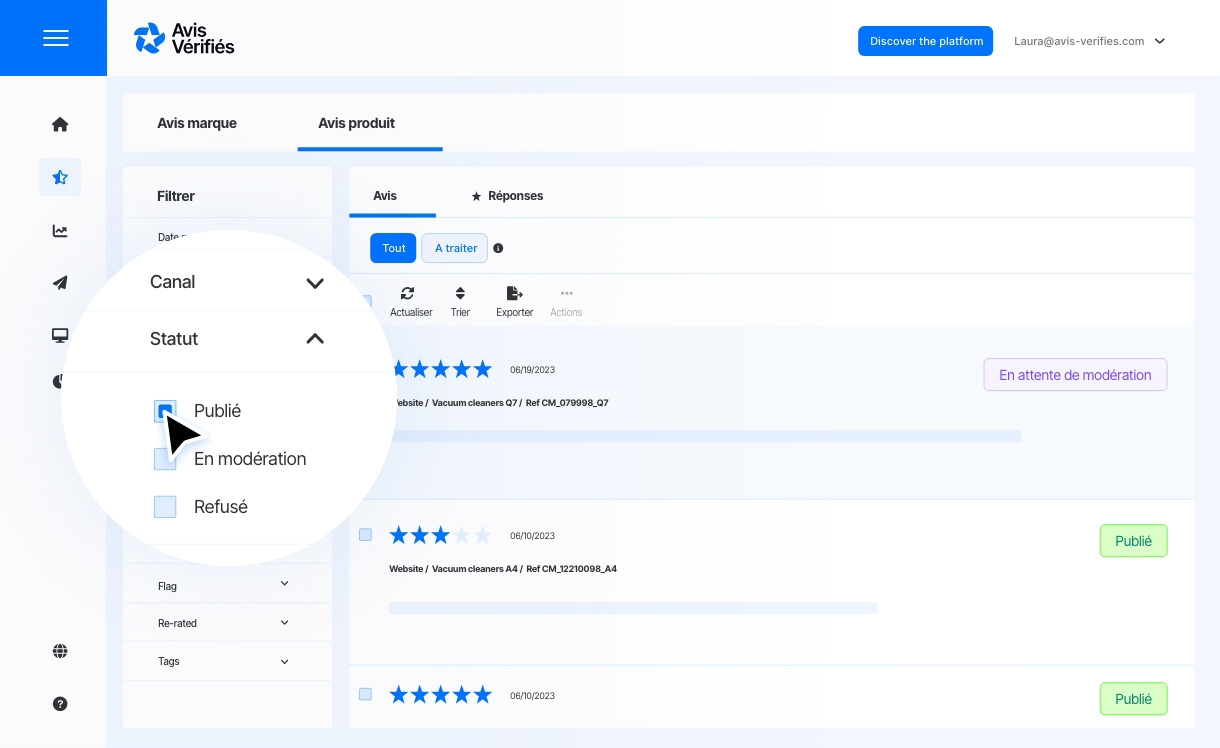Screen dimensions: 1220x748
Task: Toggle the Publié status checkbox
Action: pos(165,411)
